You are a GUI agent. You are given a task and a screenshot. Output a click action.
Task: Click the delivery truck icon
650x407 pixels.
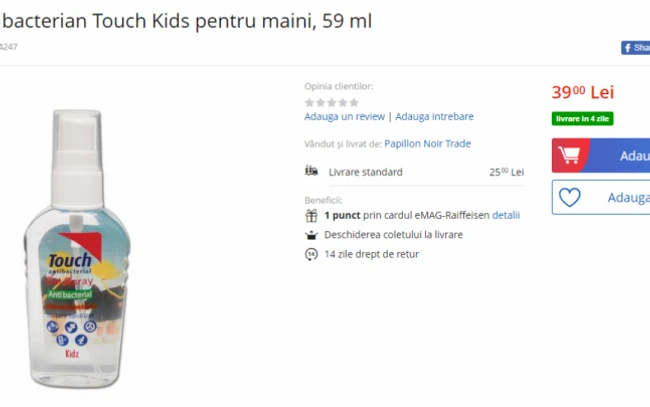(x=311, y=171)
